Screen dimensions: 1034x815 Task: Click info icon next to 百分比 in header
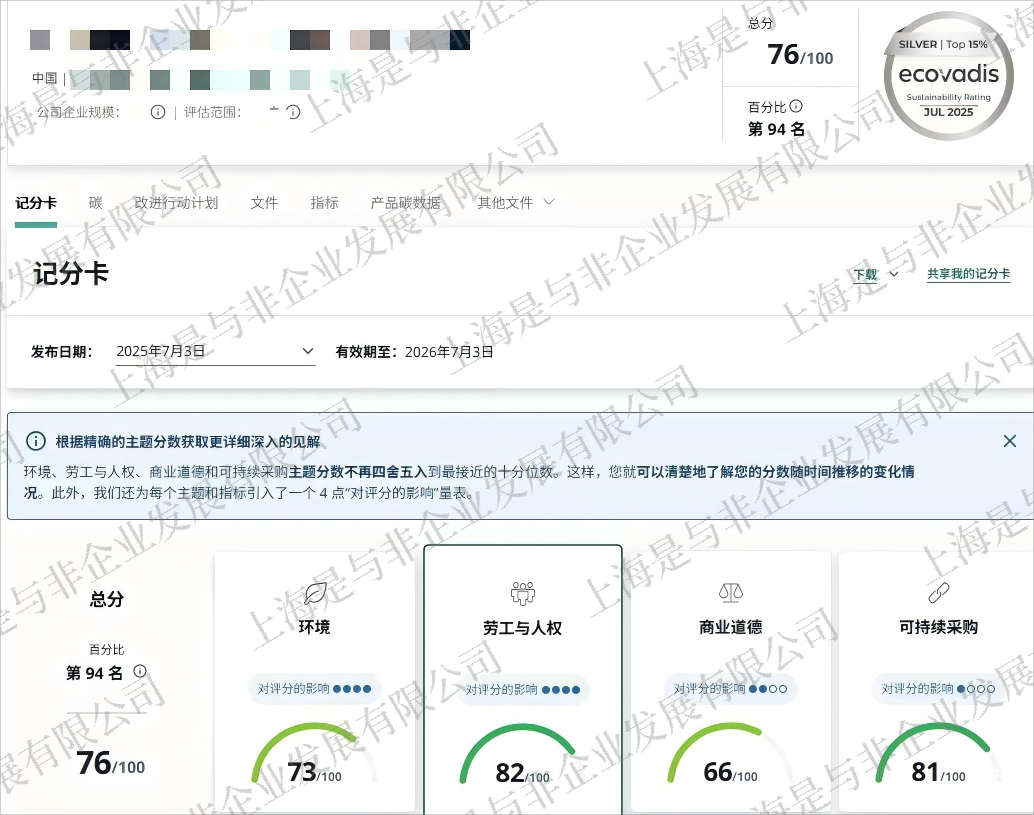pyautogui.click(x=796, y=107)
